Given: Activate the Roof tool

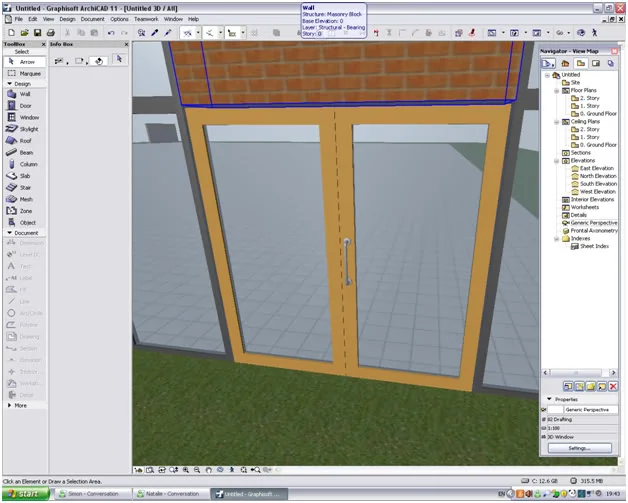Looking at the screenshot, I should click(x=24, y=141).
